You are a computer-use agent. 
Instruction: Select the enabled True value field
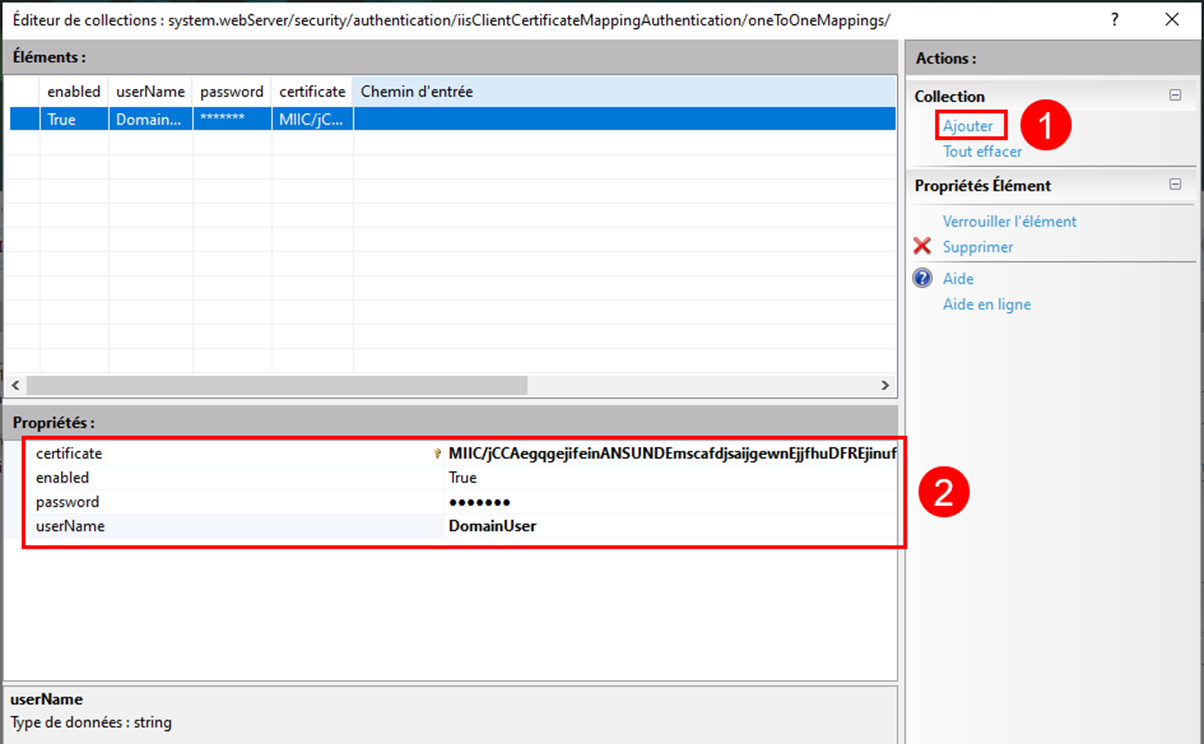[470, 477]
